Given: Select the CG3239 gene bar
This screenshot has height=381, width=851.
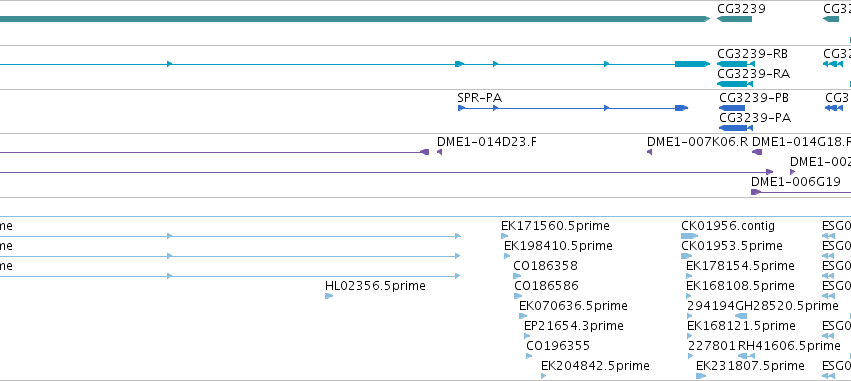Looking at the screenshot, I should tap(734, 19).
